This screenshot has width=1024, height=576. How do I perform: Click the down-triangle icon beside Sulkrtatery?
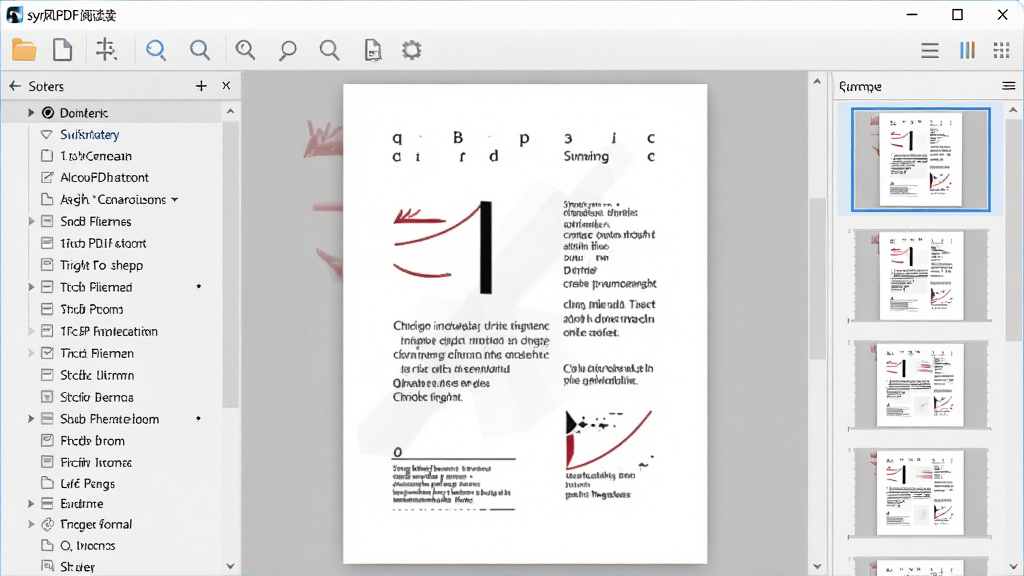[46, 135]
